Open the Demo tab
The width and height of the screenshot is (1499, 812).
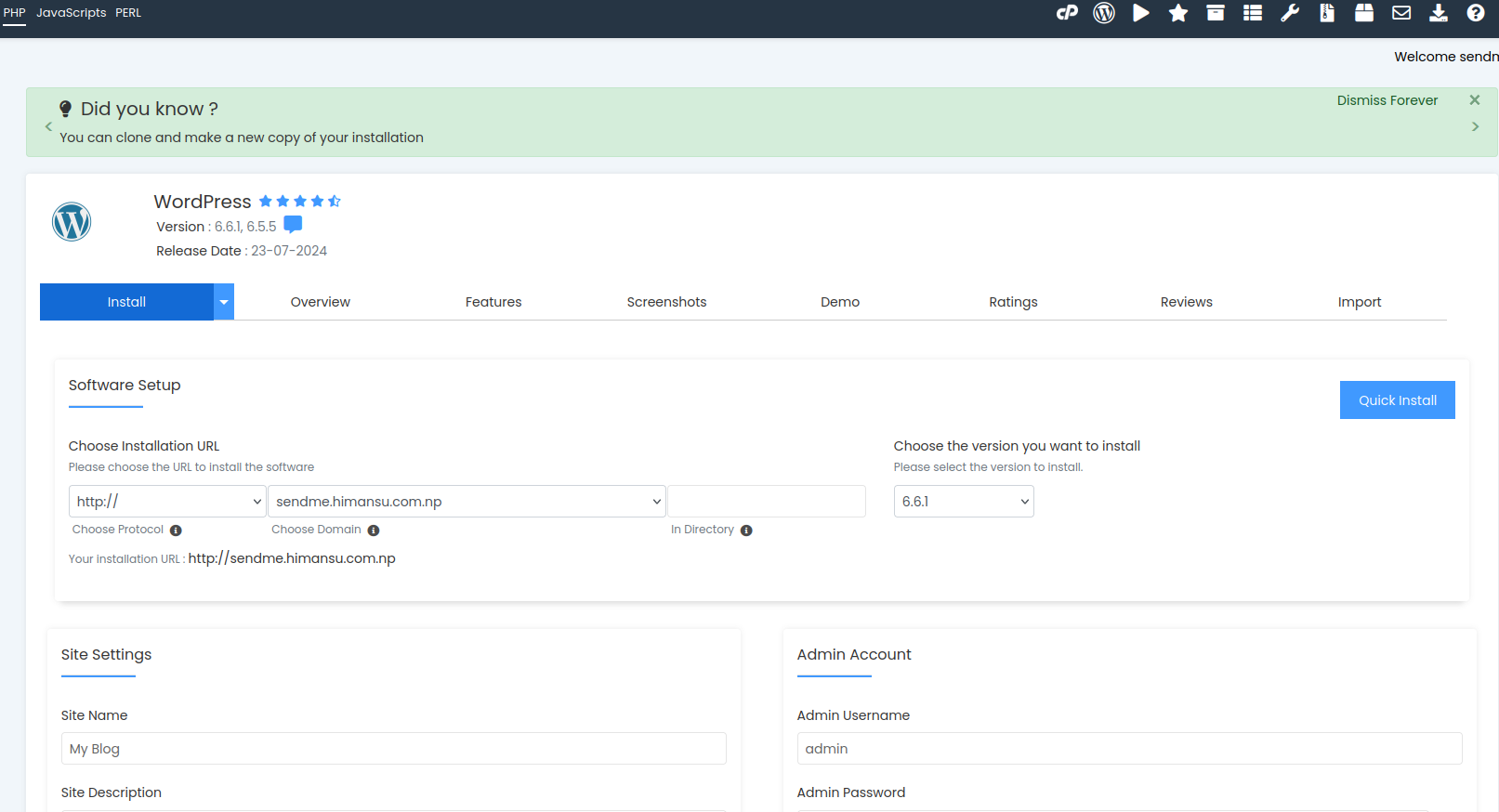(840, 302)
